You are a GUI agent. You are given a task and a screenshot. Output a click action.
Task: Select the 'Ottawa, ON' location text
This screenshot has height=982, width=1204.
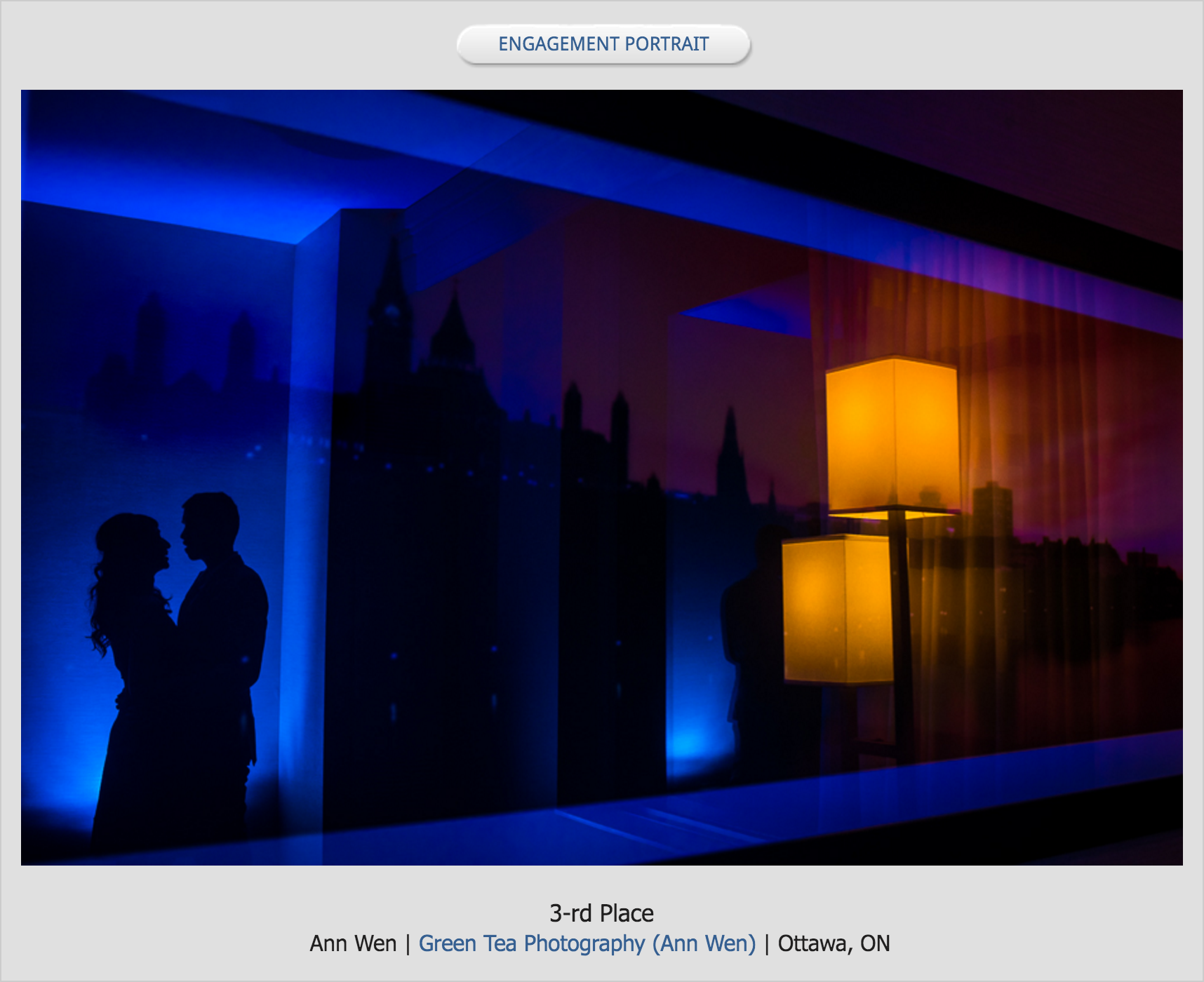pyautogui.click(x=834, y=943)
